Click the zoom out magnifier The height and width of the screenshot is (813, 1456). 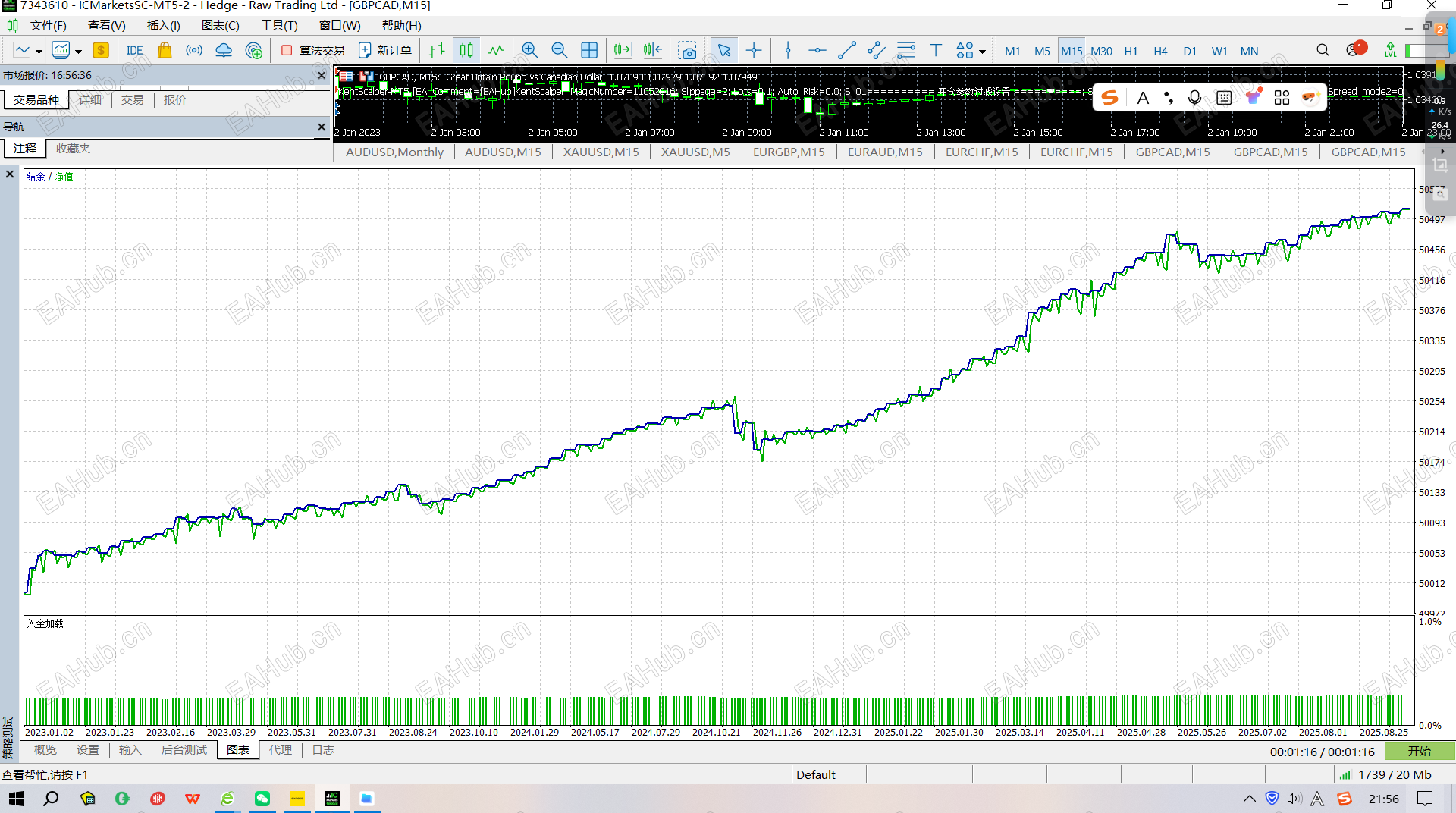pyautogui.click(x=560, y=51)
